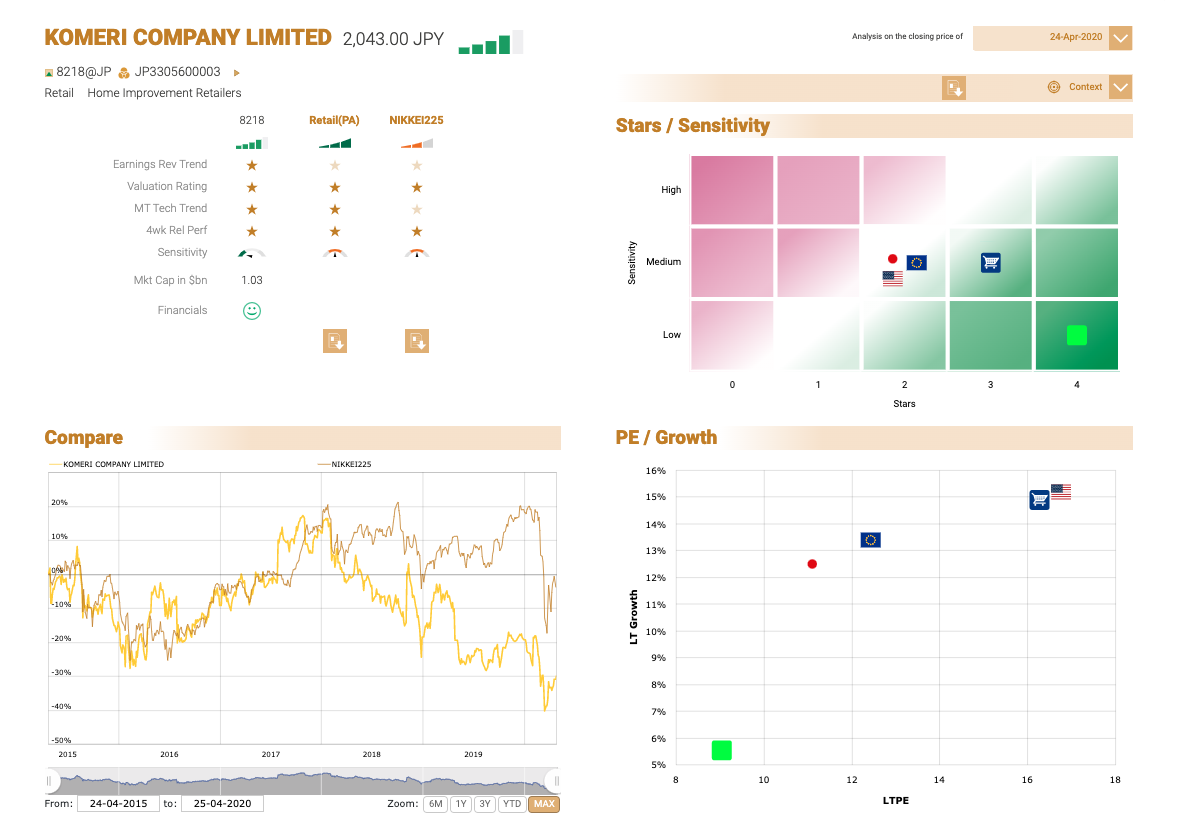This screenshot has height=819, width=1190.
Task: Set chart zoom to MAX
Action: (x=544, y=804)
